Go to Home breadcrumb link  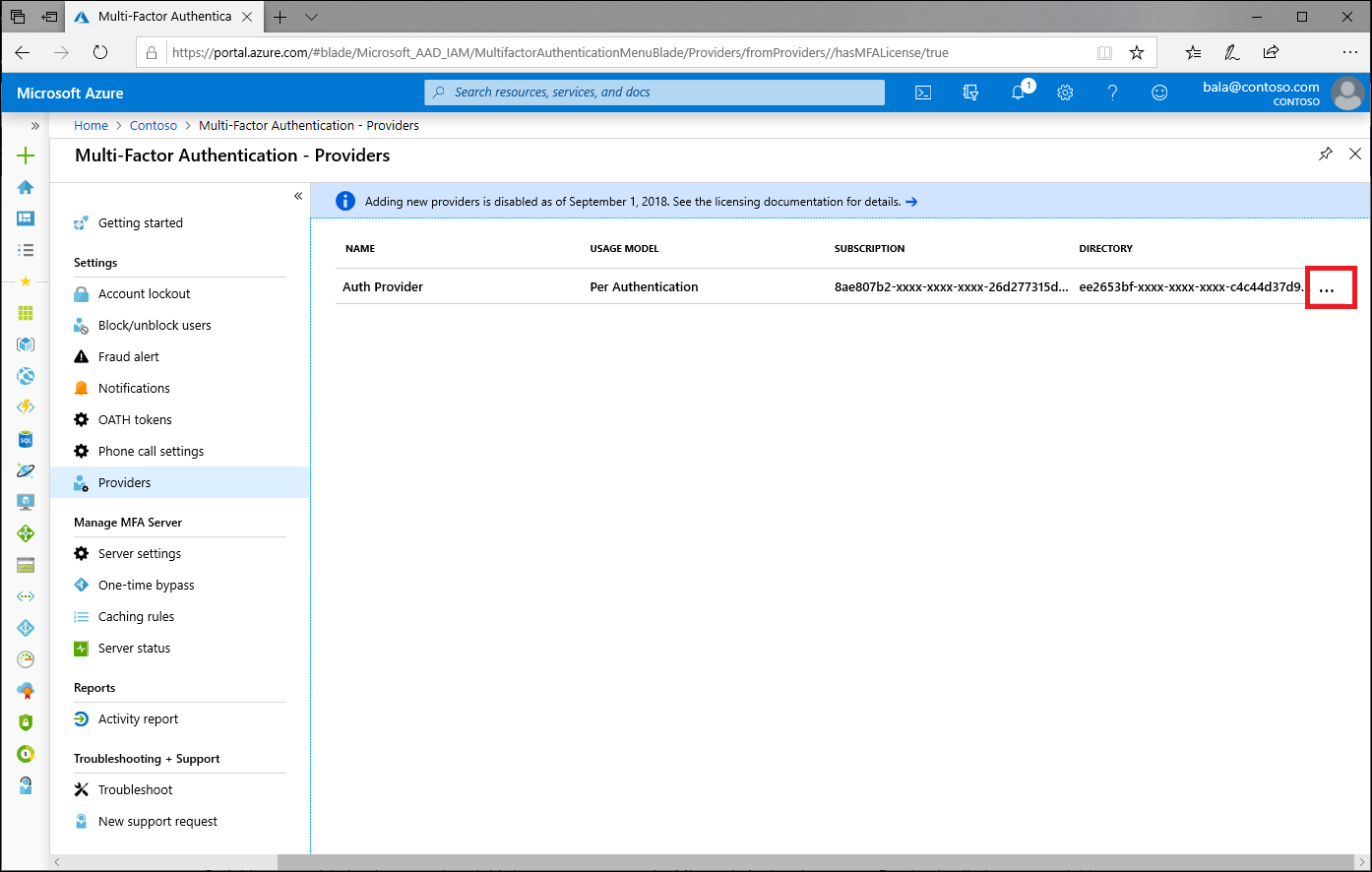pyautogui.click(x=91, y=126)
